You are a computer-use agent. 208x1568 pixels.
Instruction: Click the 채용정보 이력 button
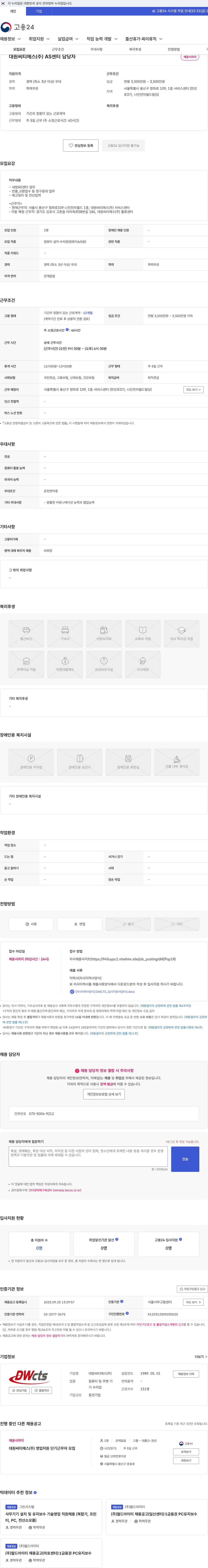[x=186, y=1374]
